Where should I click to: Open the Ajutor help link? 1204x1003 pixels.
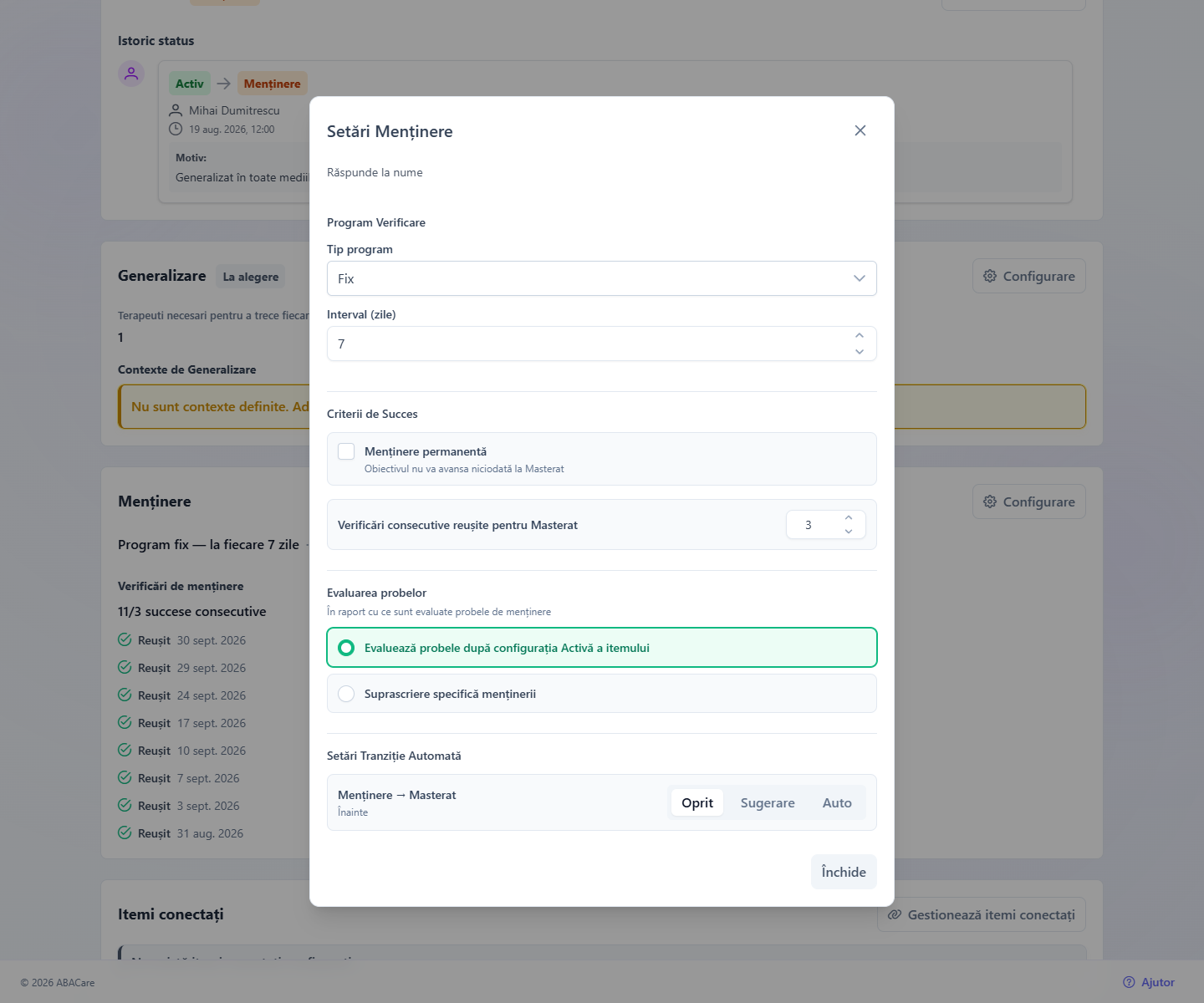(1149, 982)
